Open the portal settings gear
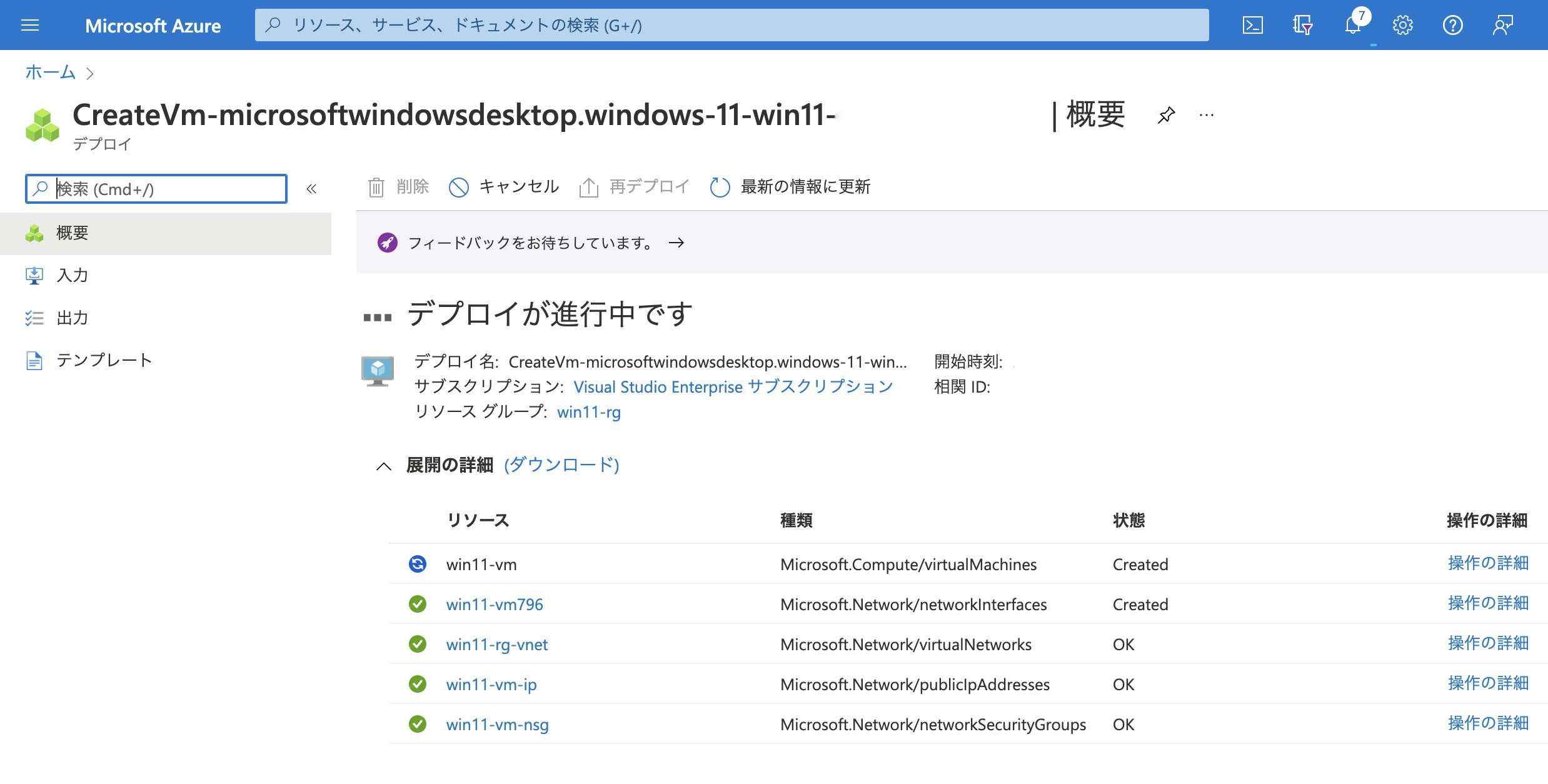Viewport: 1548px width, 784px height. tap(1402, 25)
